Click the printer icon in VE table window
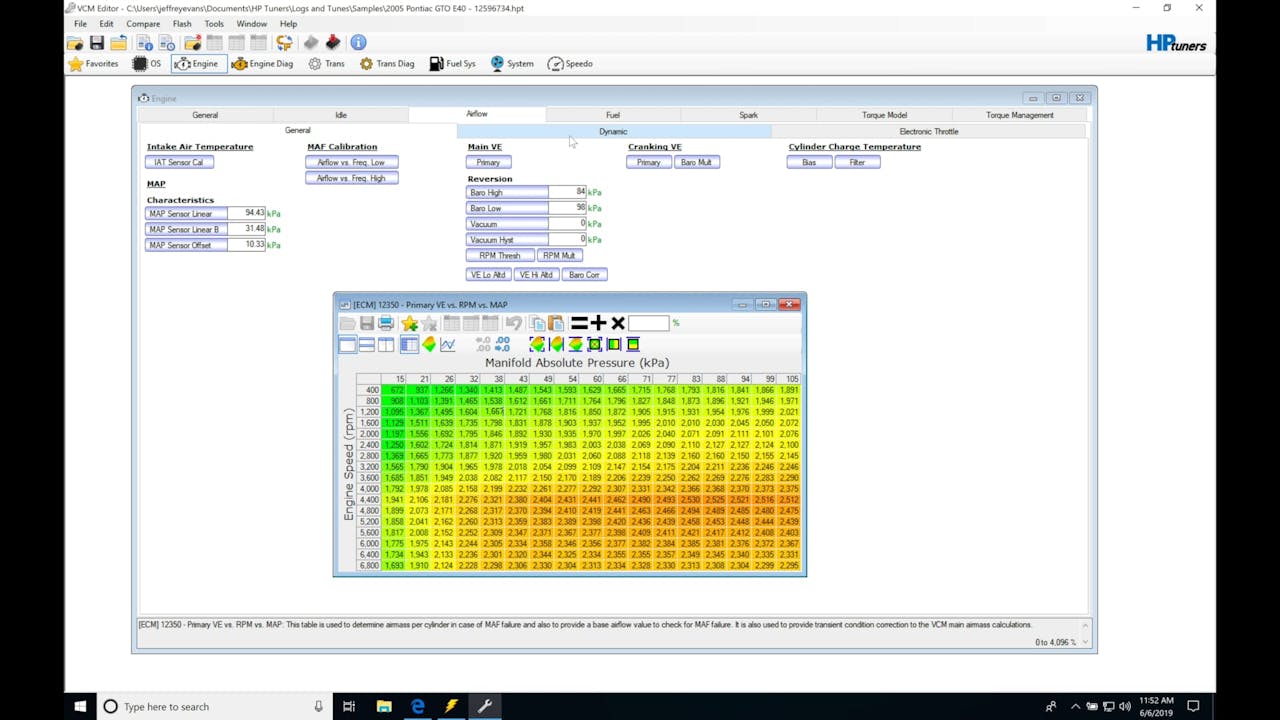This screenshot has width=1280, height=720. pyautogui.click(x=386, y=324)
